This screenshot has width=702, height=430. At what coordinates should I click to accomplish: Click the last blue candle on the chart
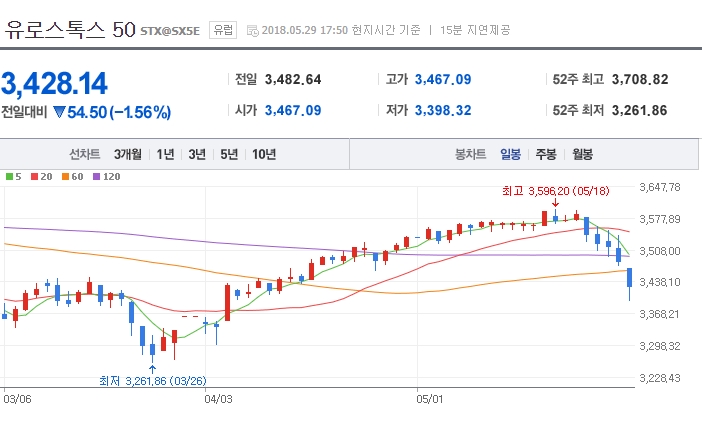click(630, 283)
